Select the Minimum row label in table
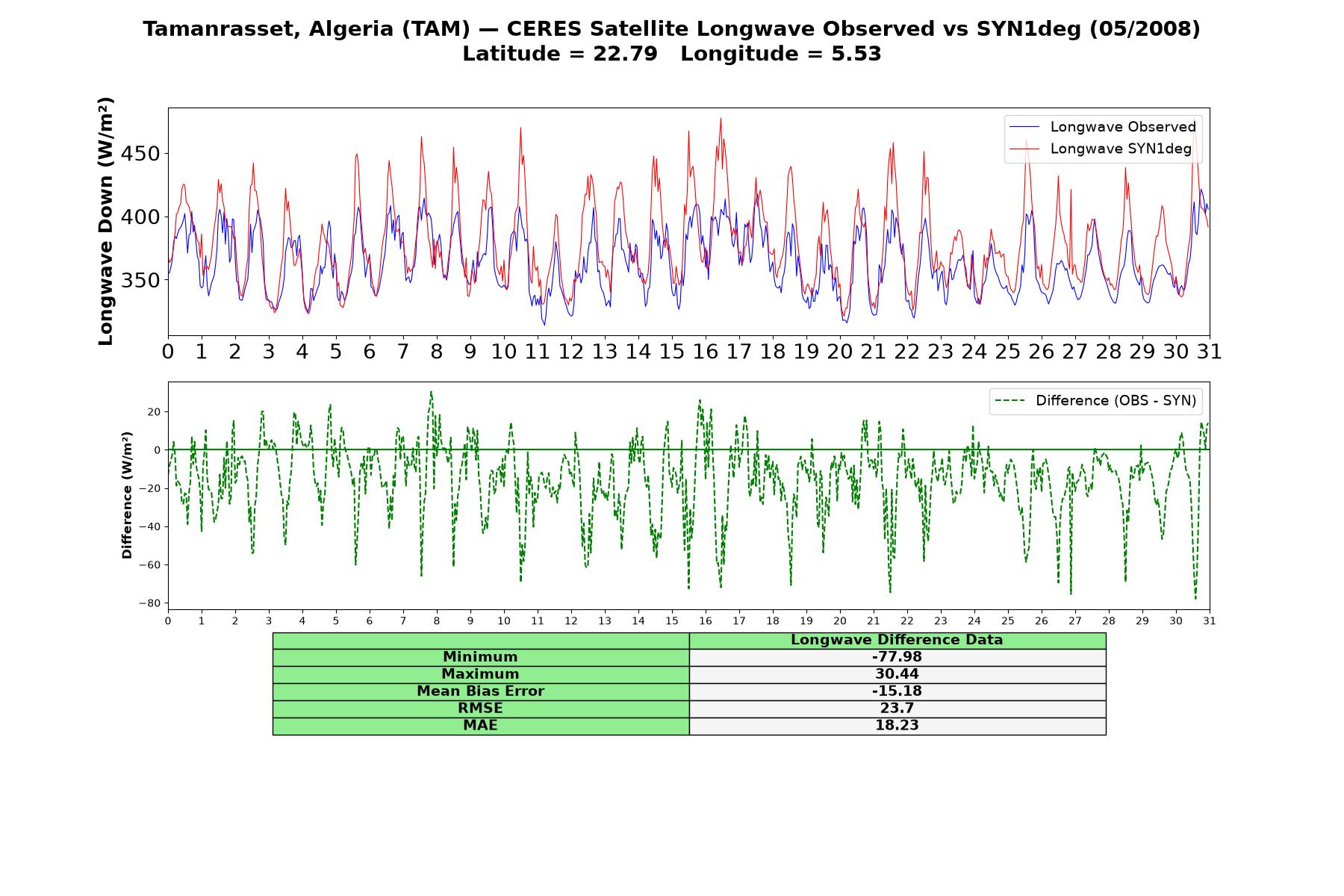Viewport: 1344px width, 896px height. [x=481, y=657]
